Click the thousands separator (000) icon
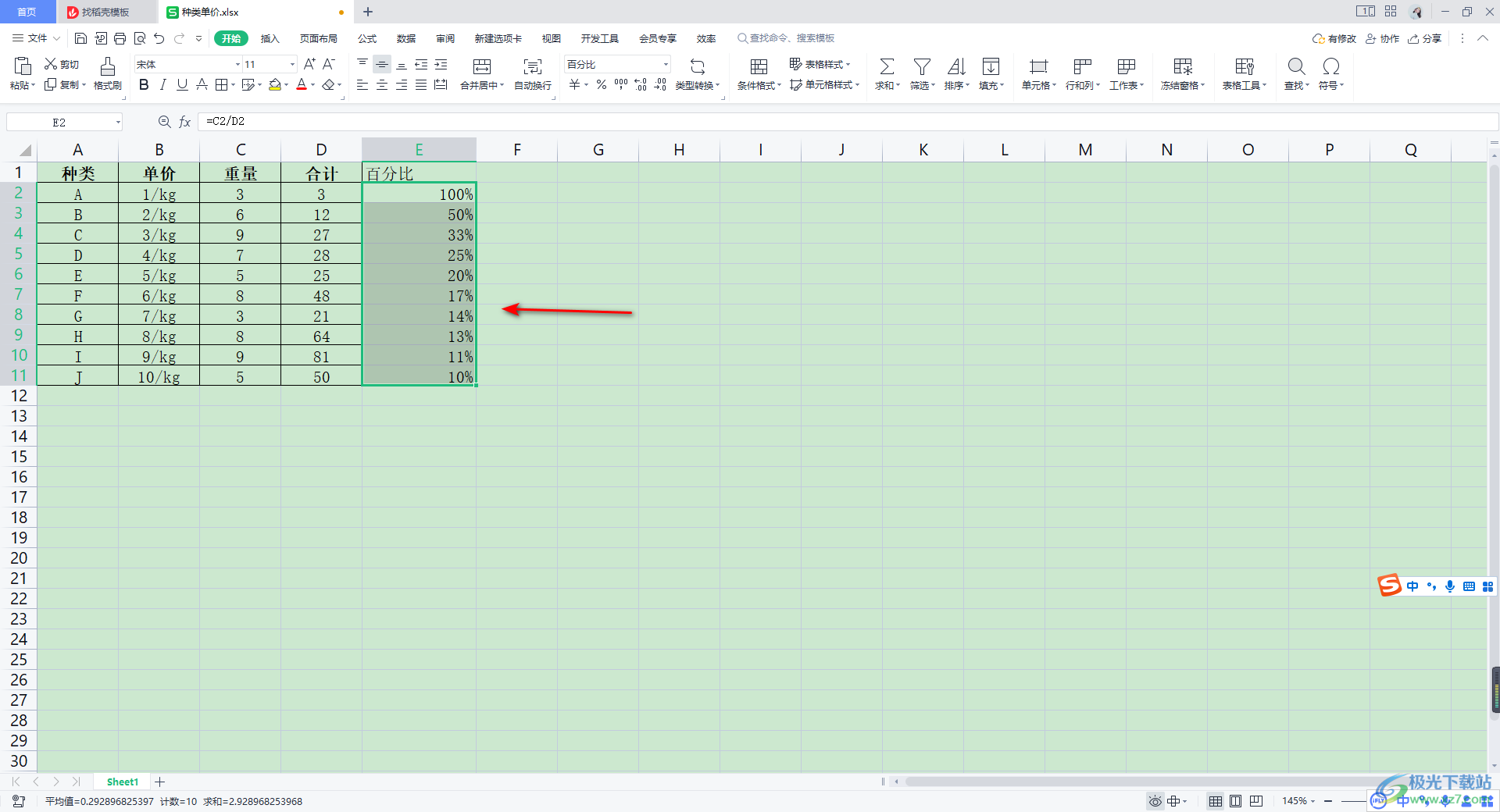Screen dimensions: 1500x812 coord(621,84)
